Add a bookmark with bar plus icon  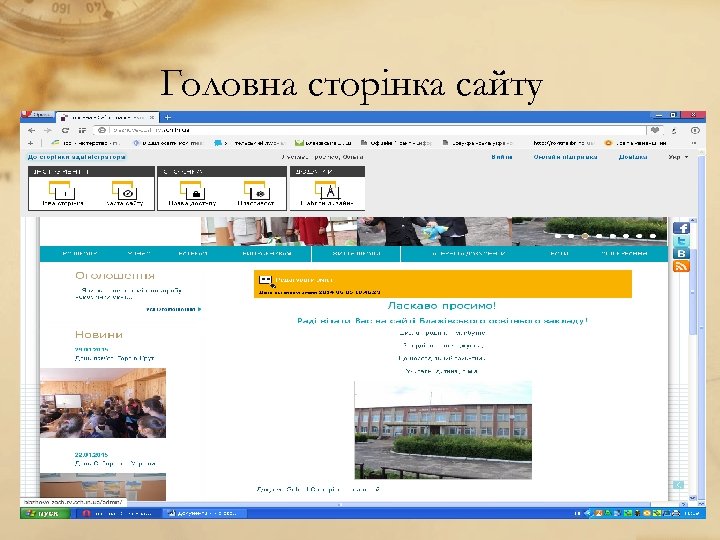(30, 143)
